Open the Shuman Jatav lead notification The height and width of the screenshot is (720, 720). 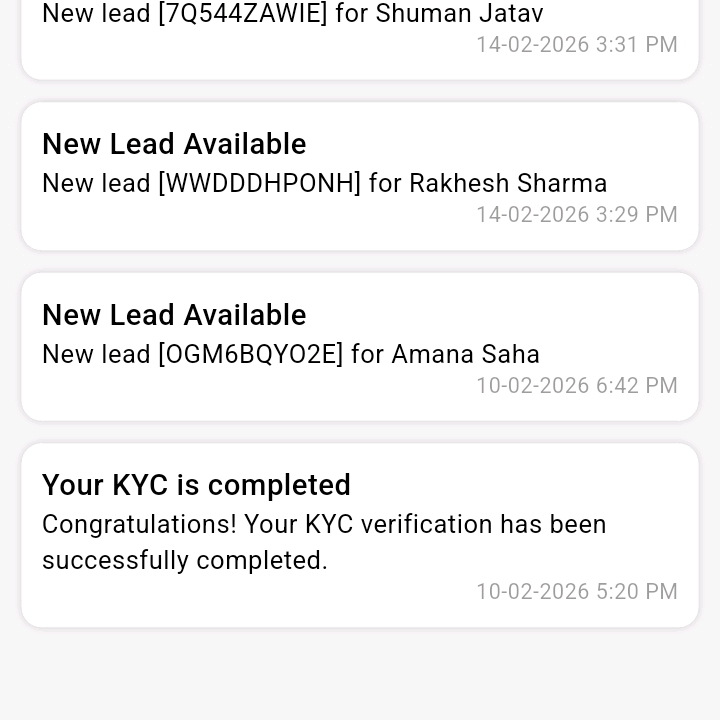pos(360,37)
